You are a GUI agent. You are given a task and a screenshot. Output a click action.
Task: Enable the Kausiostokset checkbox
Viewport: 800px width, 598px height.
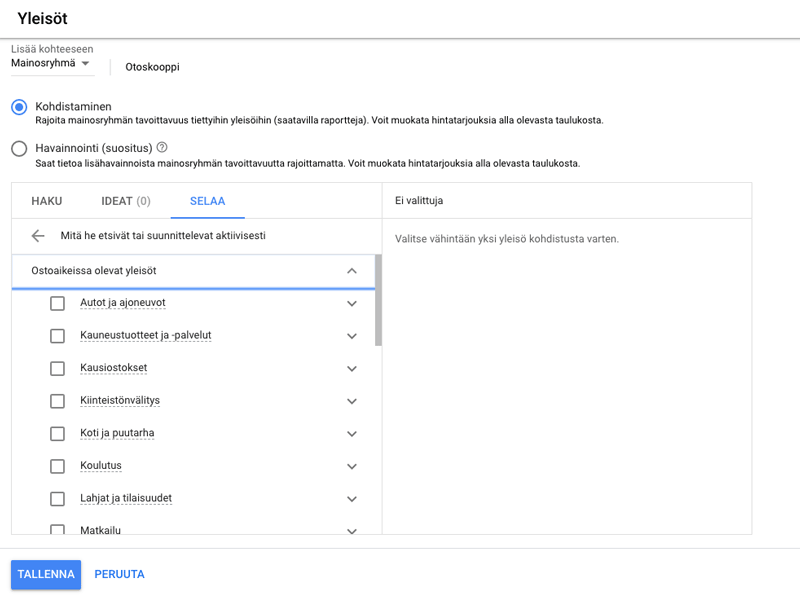pos(57,368)
